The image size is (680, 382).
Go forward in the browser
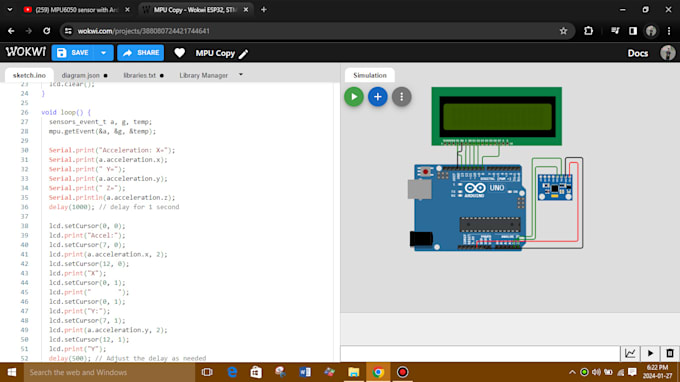[29, 31]
